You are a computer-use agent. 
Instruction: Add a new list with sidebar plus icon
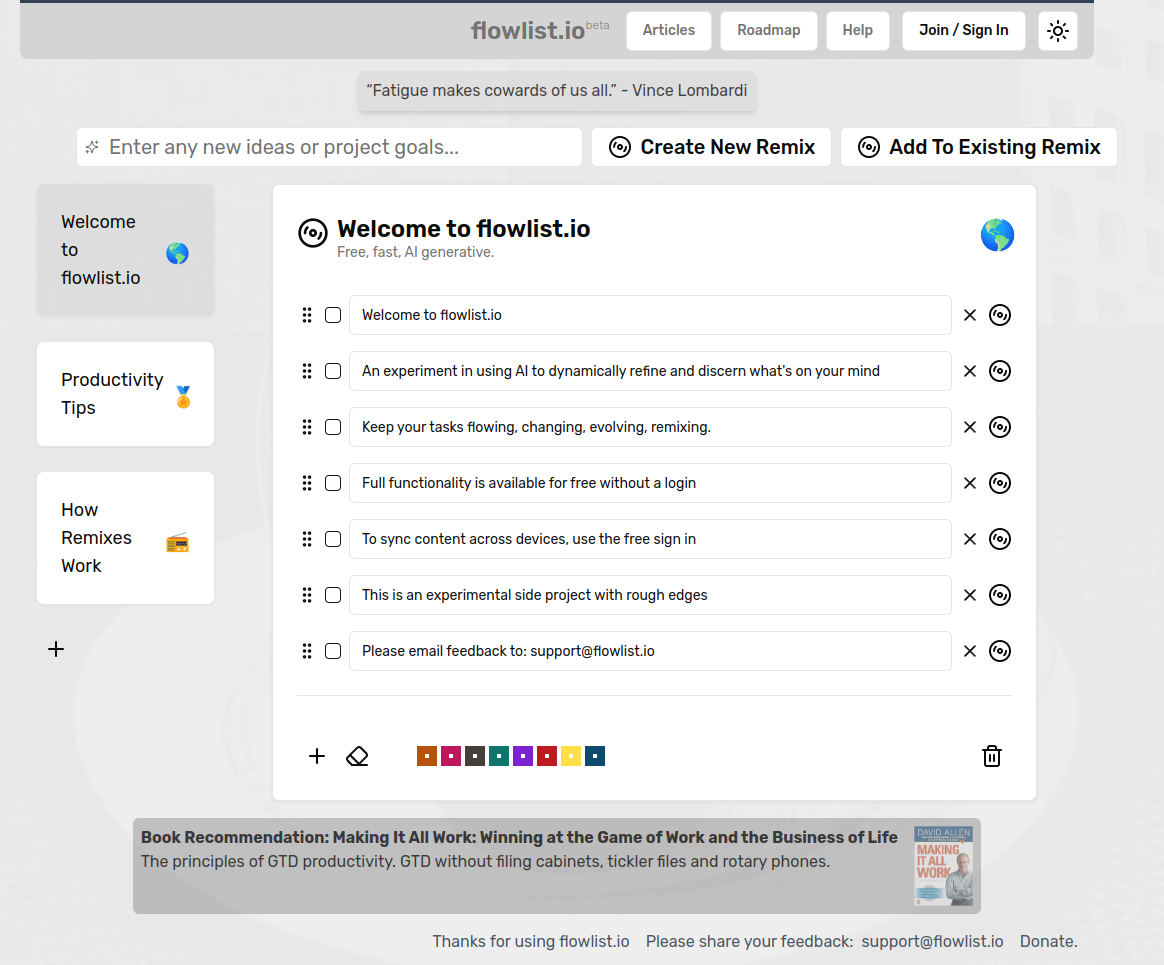[x=56, y=650]
